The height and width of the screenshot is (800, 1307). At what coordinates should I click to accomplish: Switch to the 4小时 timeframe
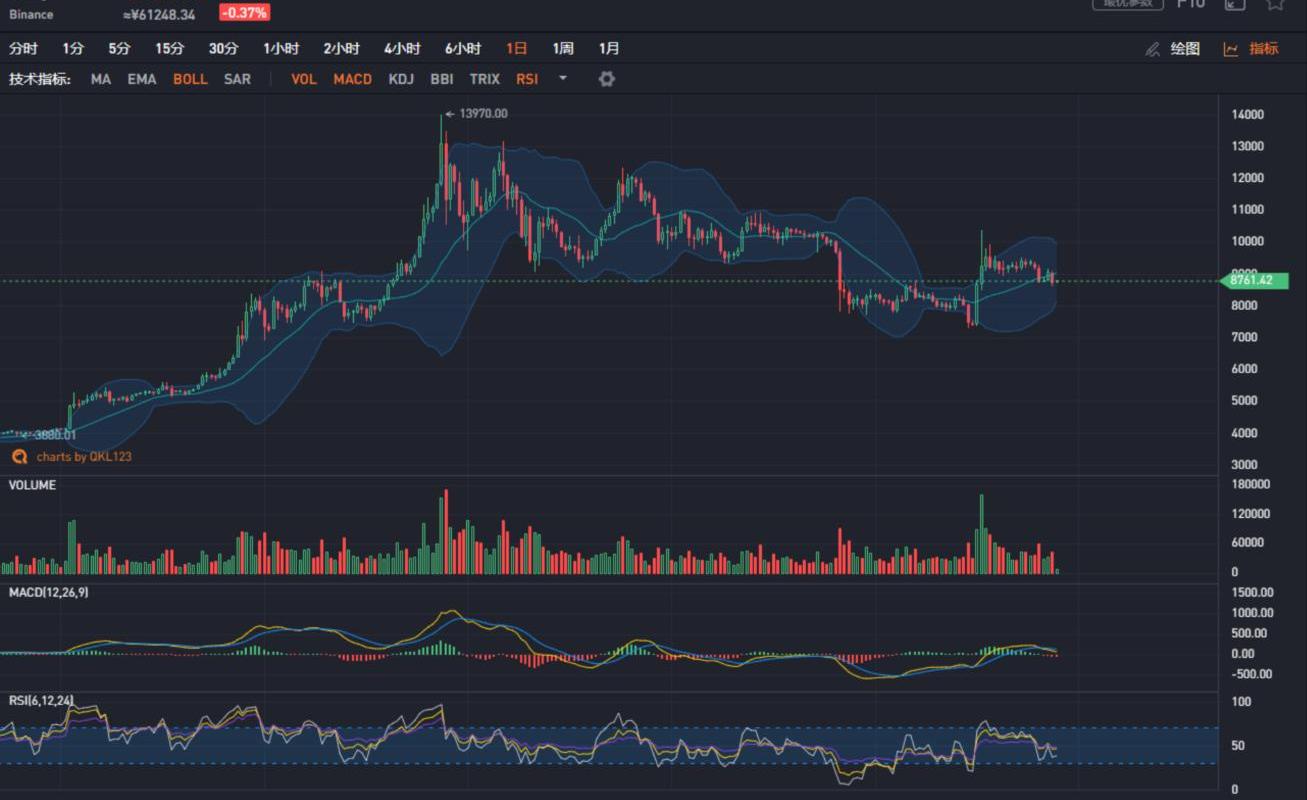[402, 49]
